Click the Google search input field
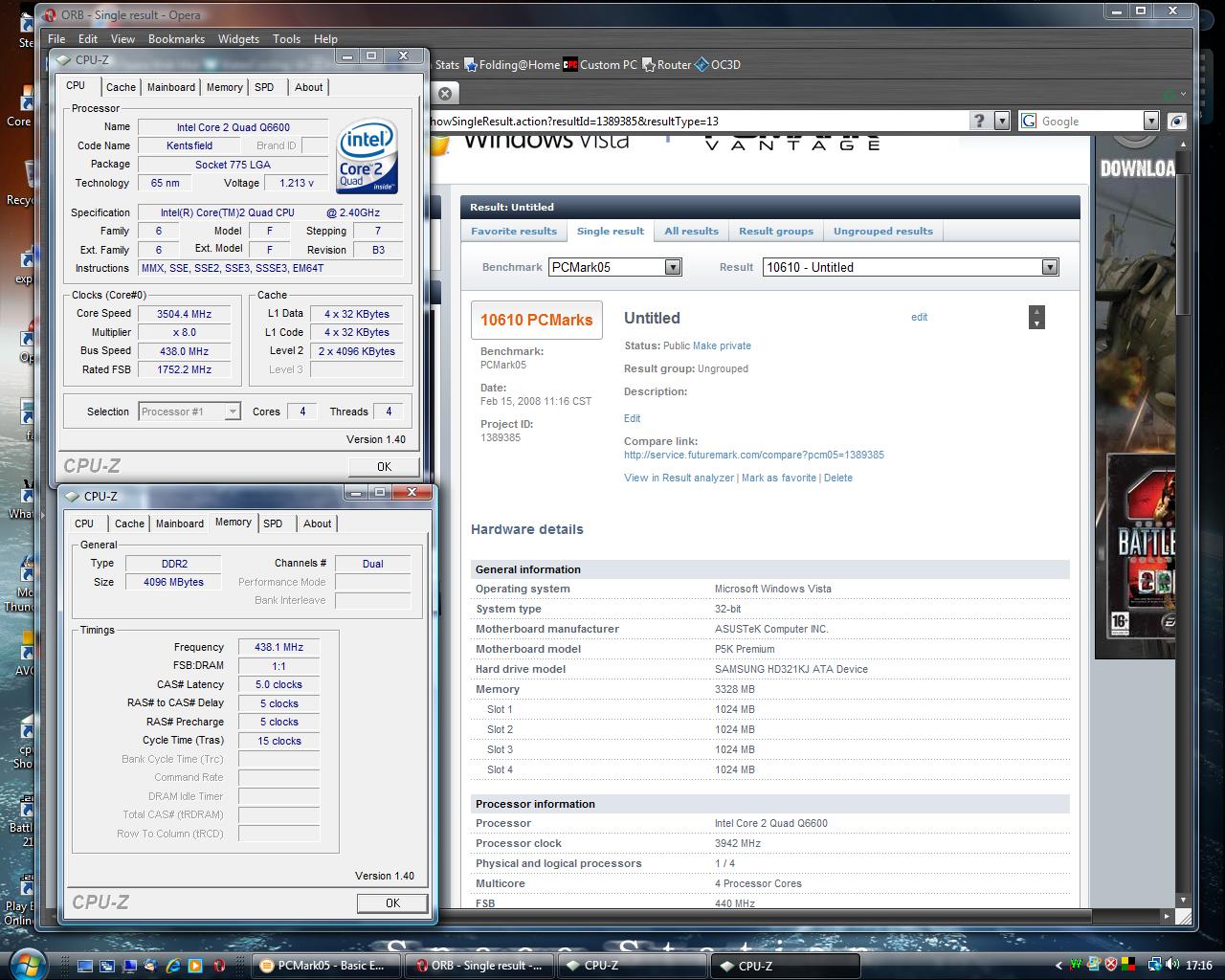 click(x=1090, y=121)
